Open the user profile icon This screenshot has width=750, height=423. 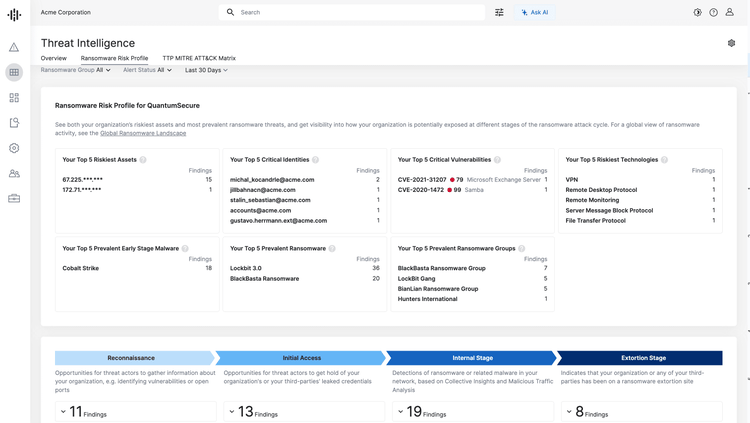pos(730,13)
